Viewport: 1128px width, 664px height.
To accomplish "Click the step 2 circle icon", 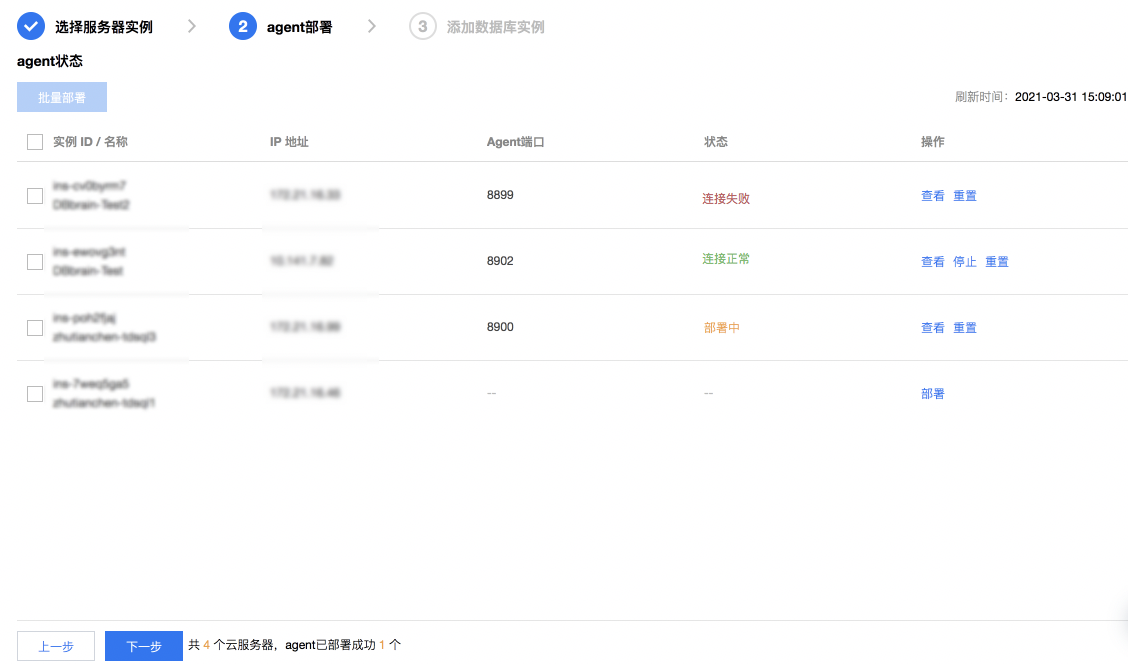I will pyautogui.click(x=242, y=27).
